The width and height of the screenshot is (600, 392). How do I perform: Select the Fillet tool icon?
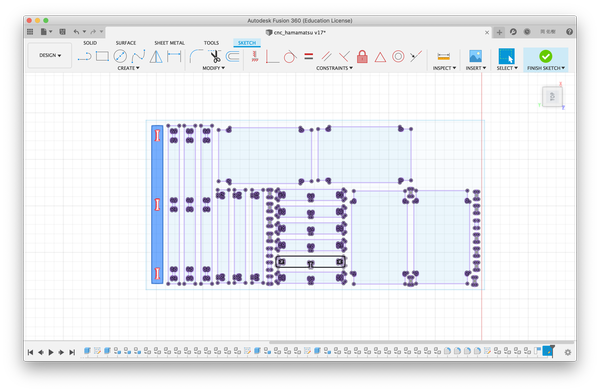[196, 57]
